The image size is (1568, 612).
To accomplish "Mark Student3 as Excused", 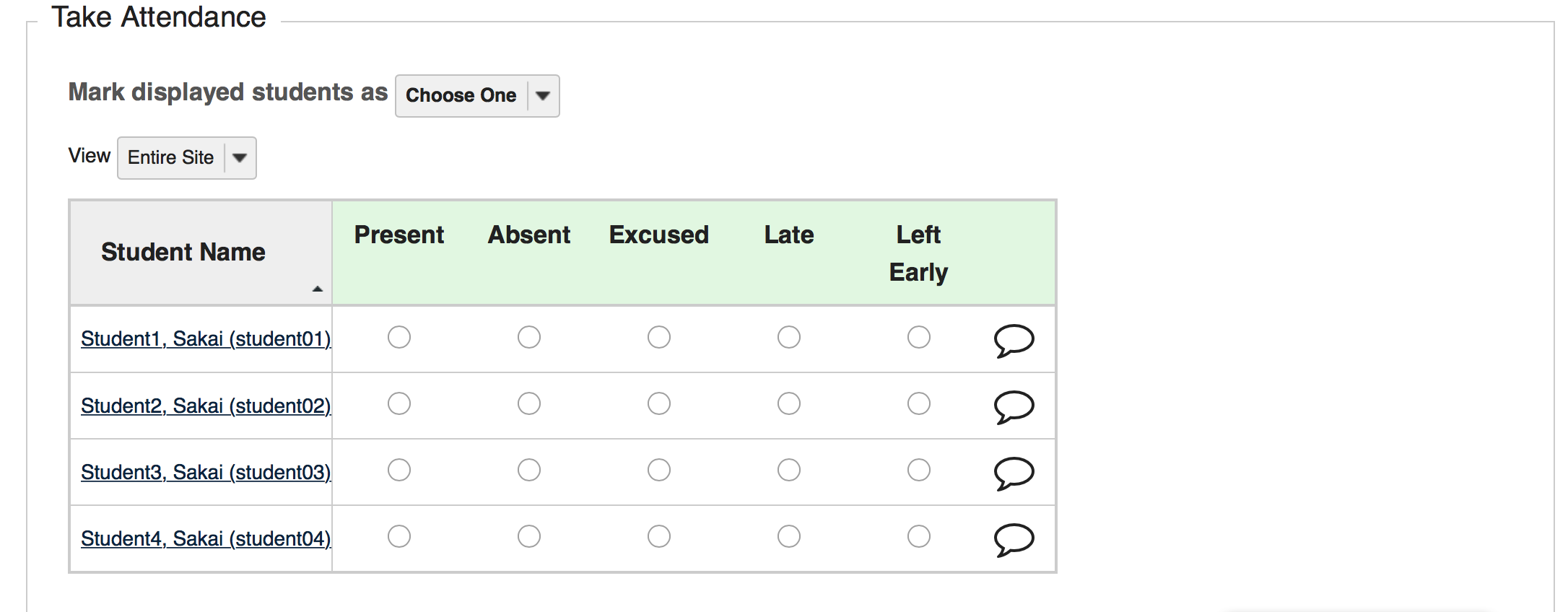I will click(x=659, y=470).
